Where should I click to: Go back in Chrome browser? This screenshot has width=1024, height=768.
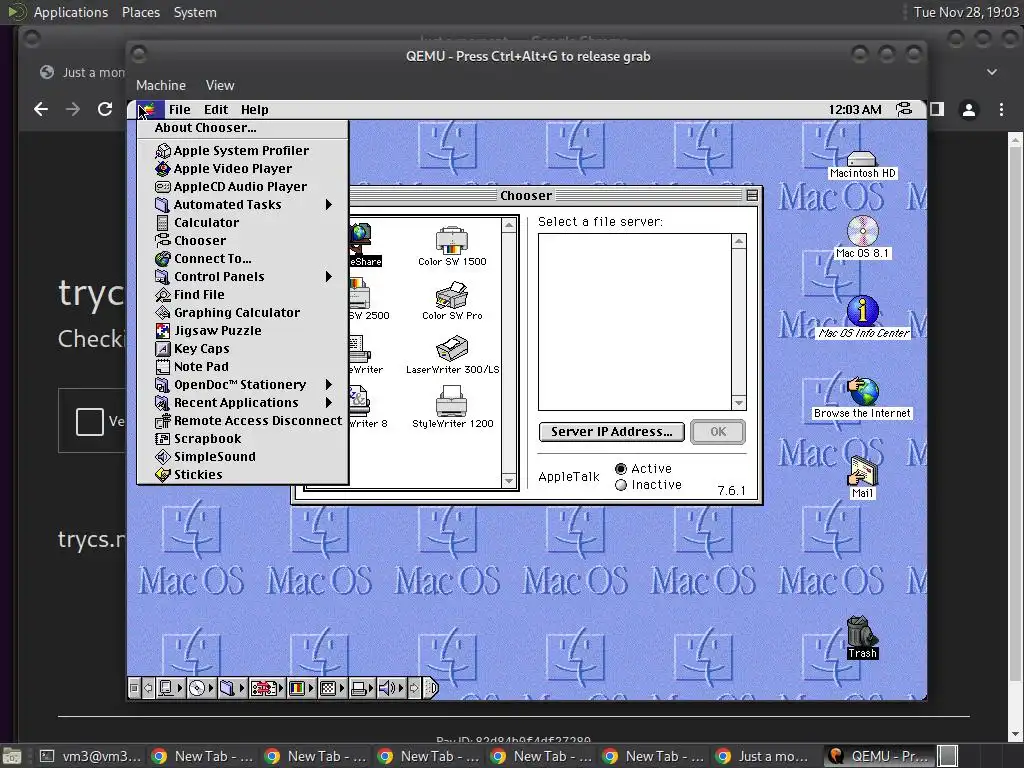click(41, 109)
